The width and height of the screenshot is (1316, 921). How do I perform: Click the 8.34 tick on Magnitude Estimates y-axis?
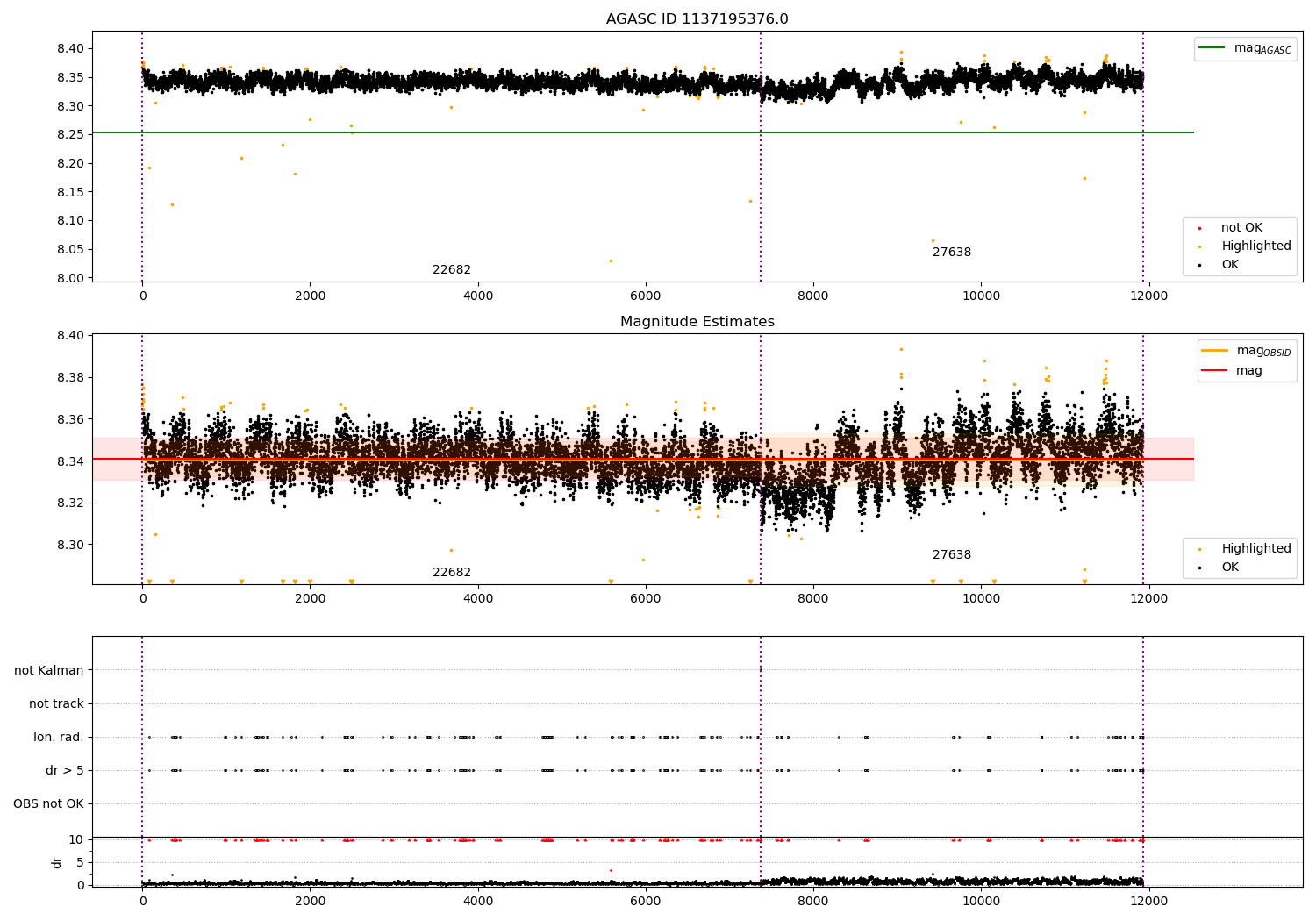[x=70, y=461]
